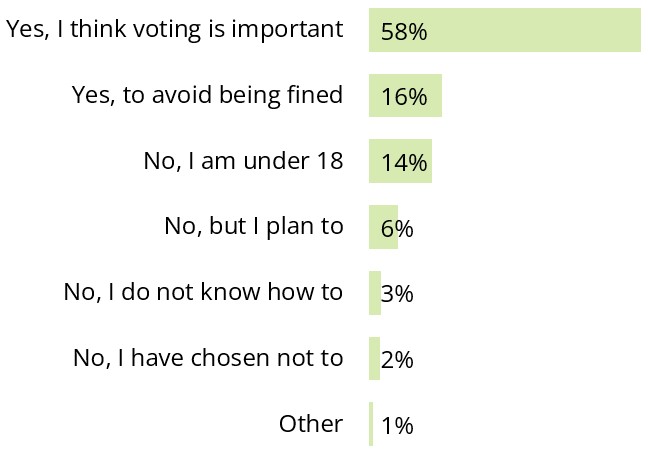Select the 'Yes, I think voting is important' label

tap(175, 29)
